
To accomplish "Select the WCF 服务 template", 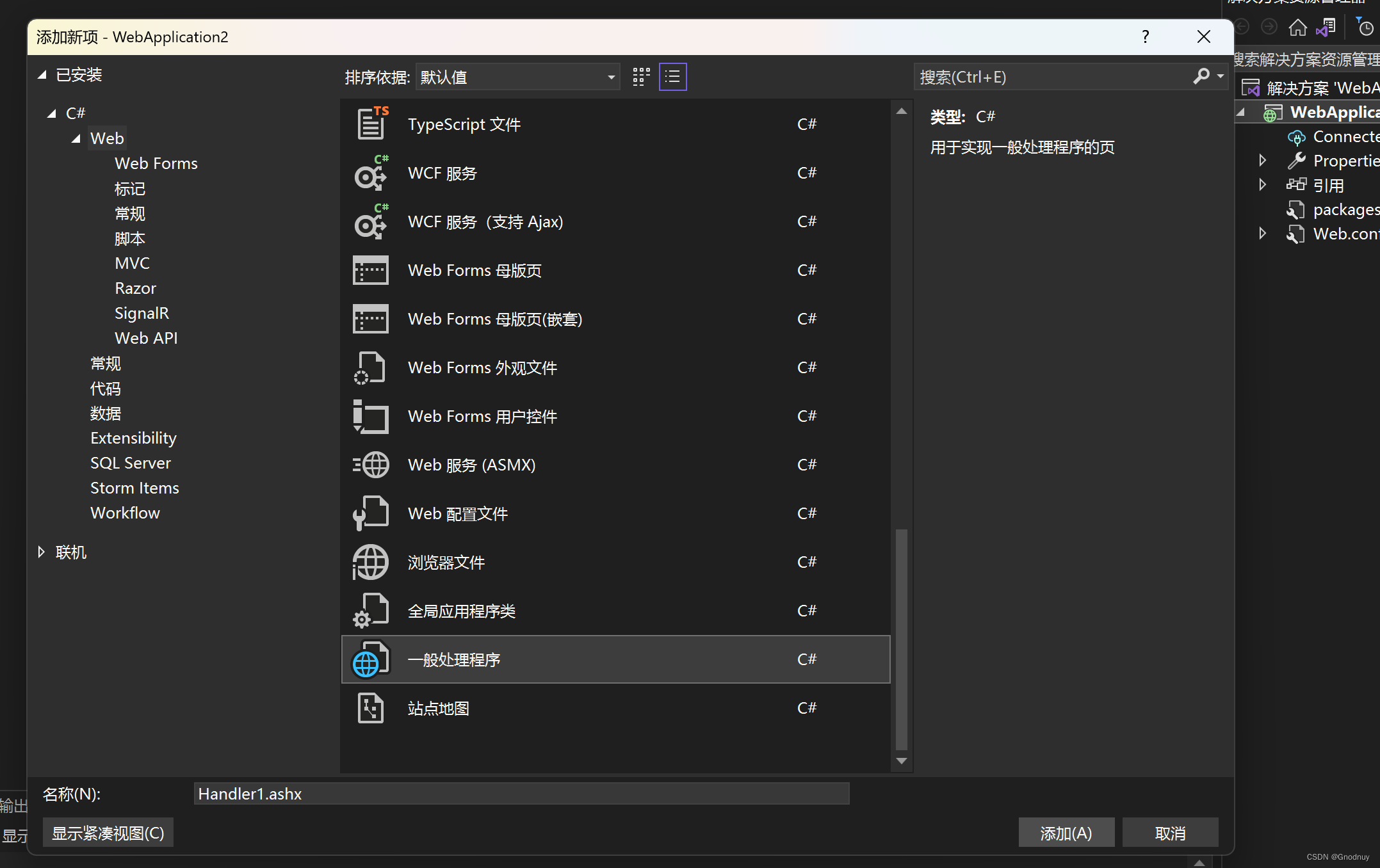I will (441, 173).
